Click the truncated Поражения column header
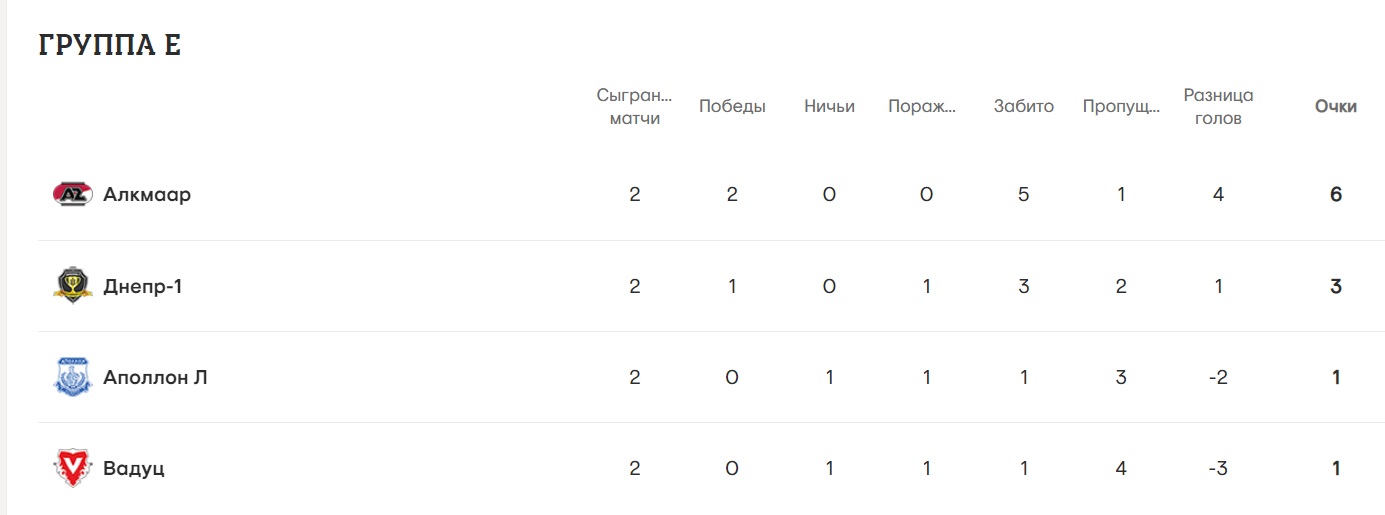The width and height of the screenshot is (1385, 515). 922,106
